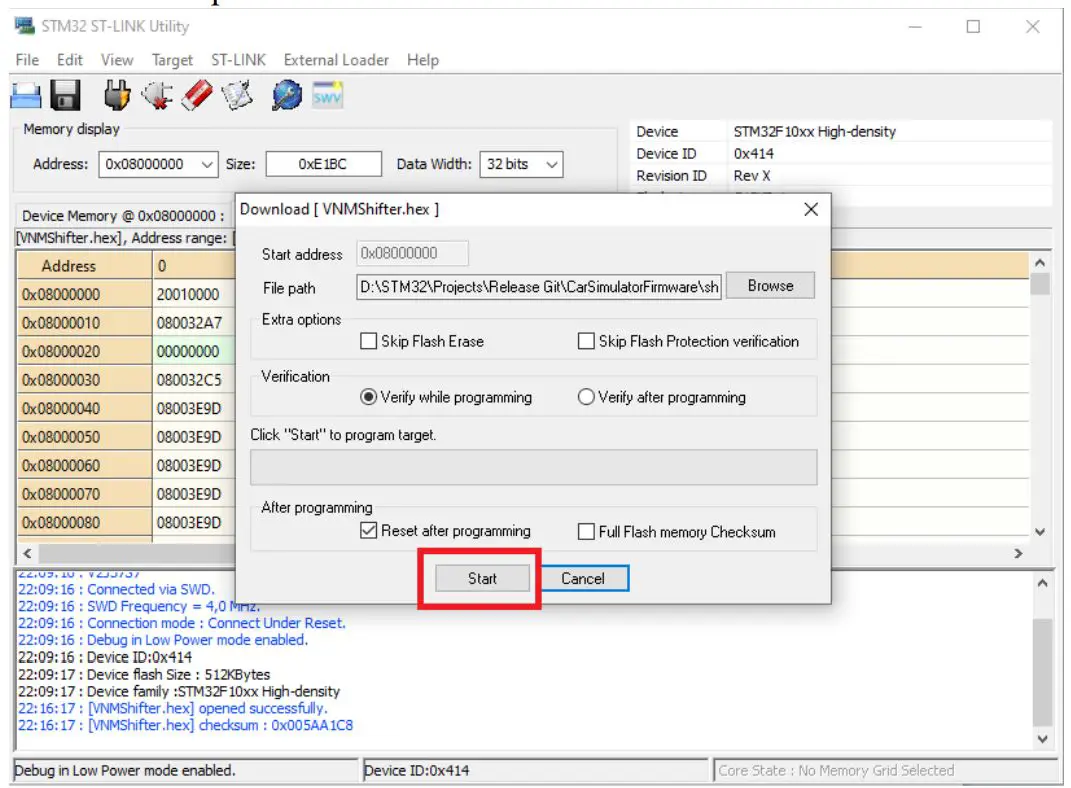The width and height of the screenshot is (1071, 788).
Task: Launch the SWV viewer icon
Action: pos(327,94)
